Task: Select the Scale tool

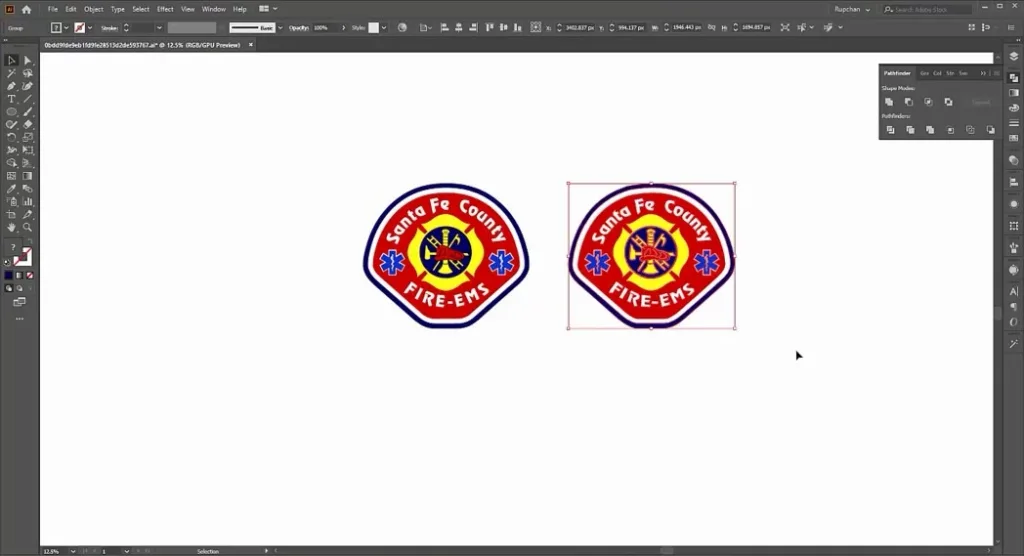Action: pos(27,137)
